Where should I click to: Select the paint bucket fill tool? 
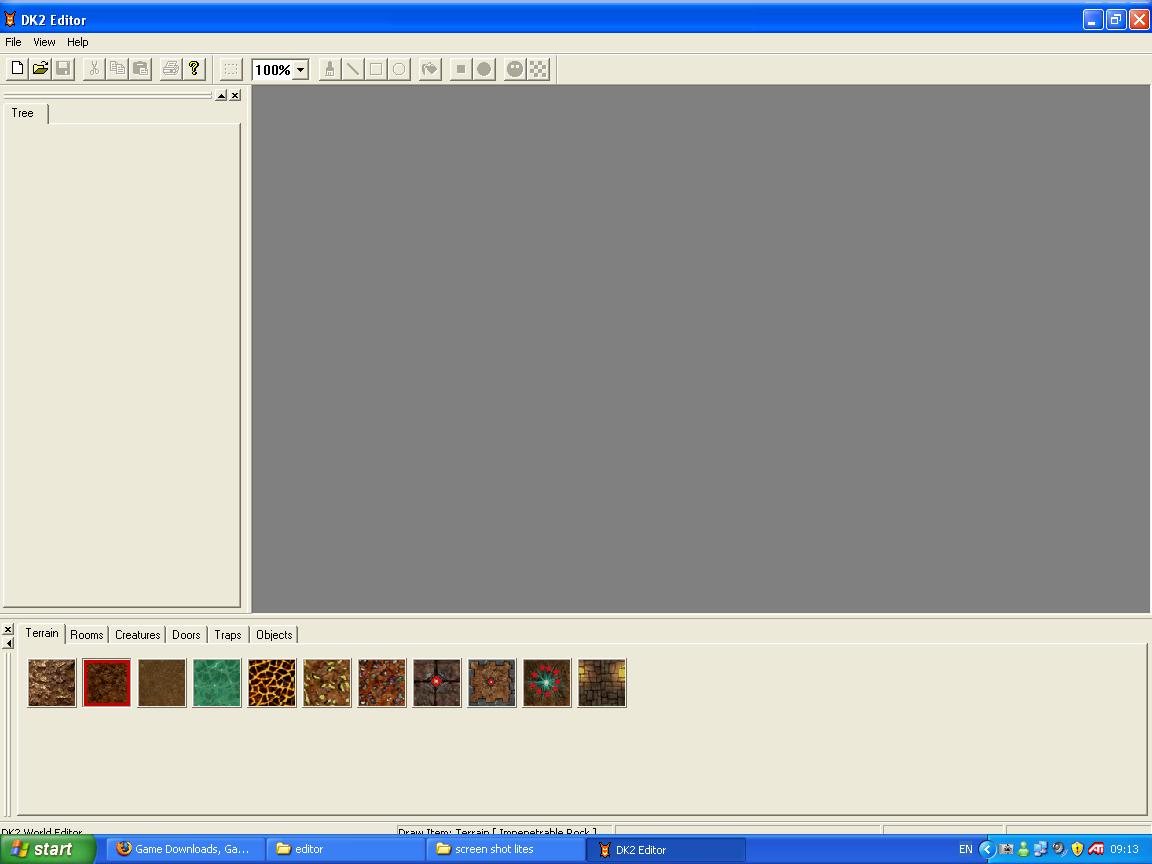click(430, 69)
